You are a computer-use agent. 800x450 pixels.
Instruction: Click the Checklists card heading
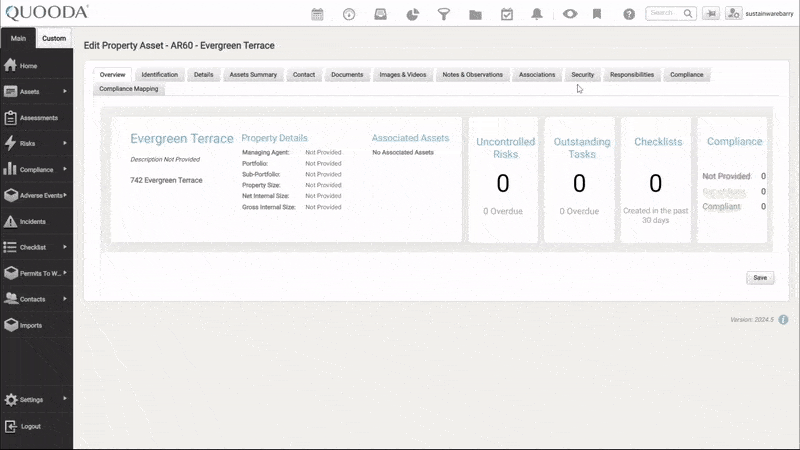[x=658, y=142]
